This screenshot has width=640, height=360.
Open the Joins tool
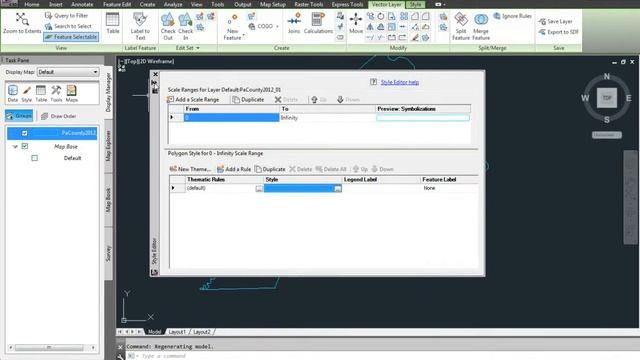pos(294,23)
